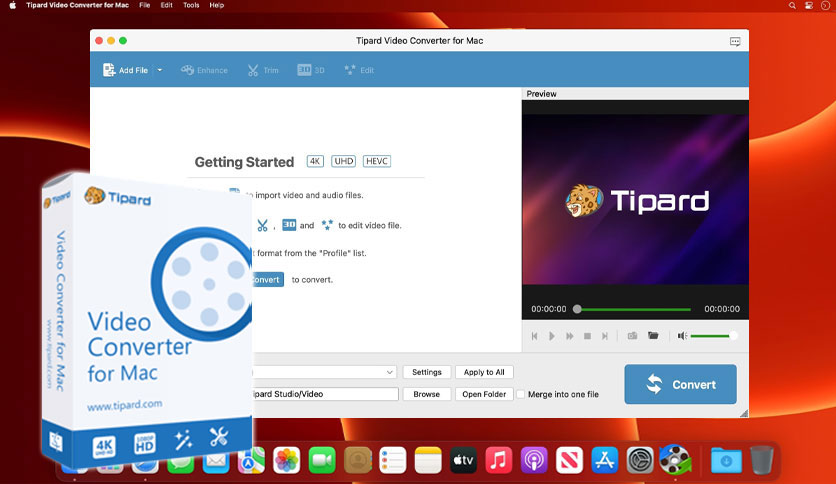This screenshot has width=836, height=484.
Task: Click the scissors icon in Getting Started steps
Action: coord(262,225)
